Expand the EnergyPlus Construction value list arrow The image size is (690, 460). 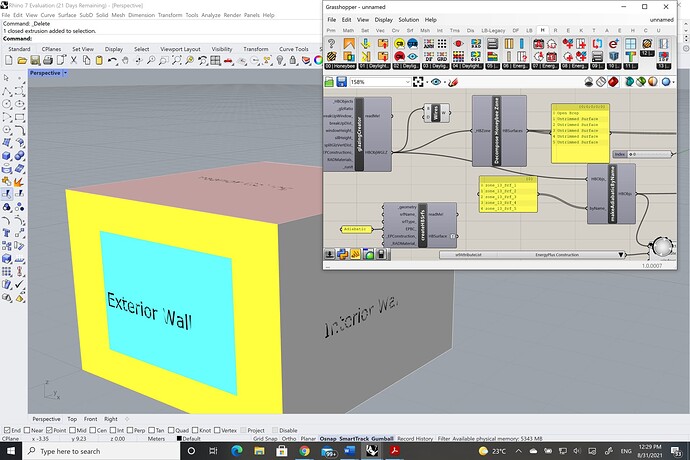pyautogui.click(x=620, y=255)
